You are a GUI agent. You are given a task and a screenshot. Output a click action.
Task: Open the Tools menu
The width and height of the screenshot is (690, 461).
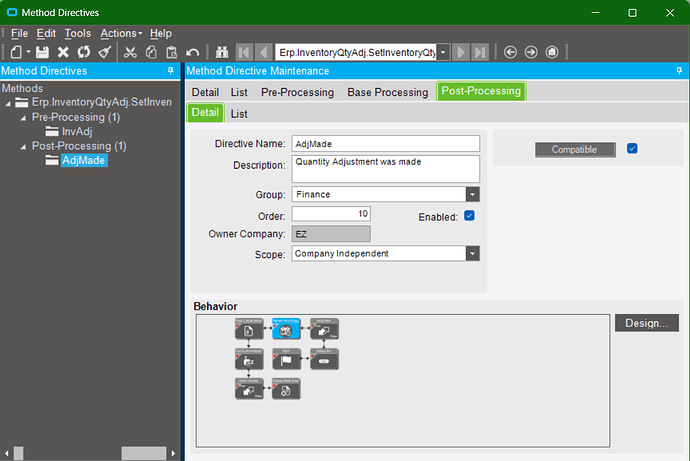tap(77, 33)
